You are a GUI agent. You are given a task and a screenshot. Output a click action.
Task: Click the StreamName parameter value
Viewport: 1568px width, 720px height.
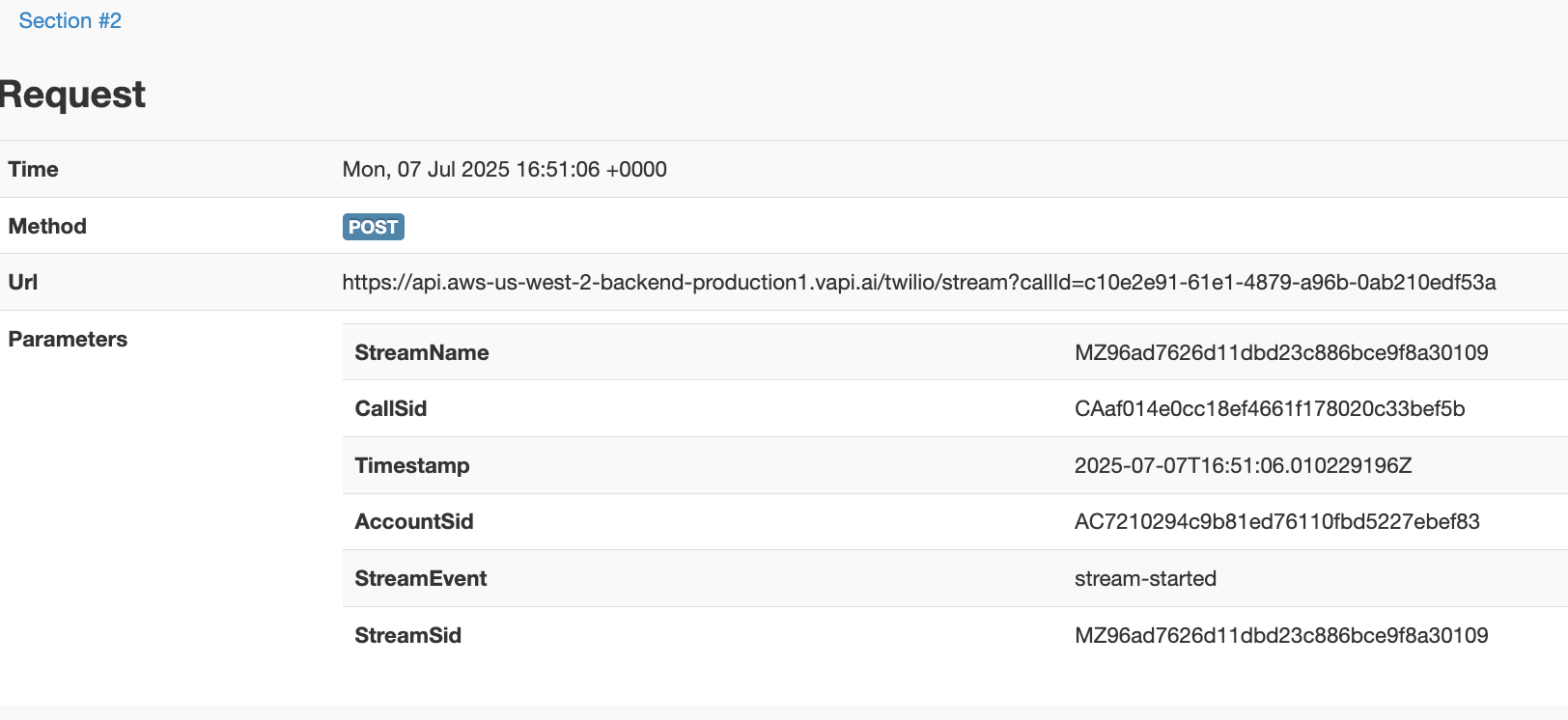[1280, 353]
